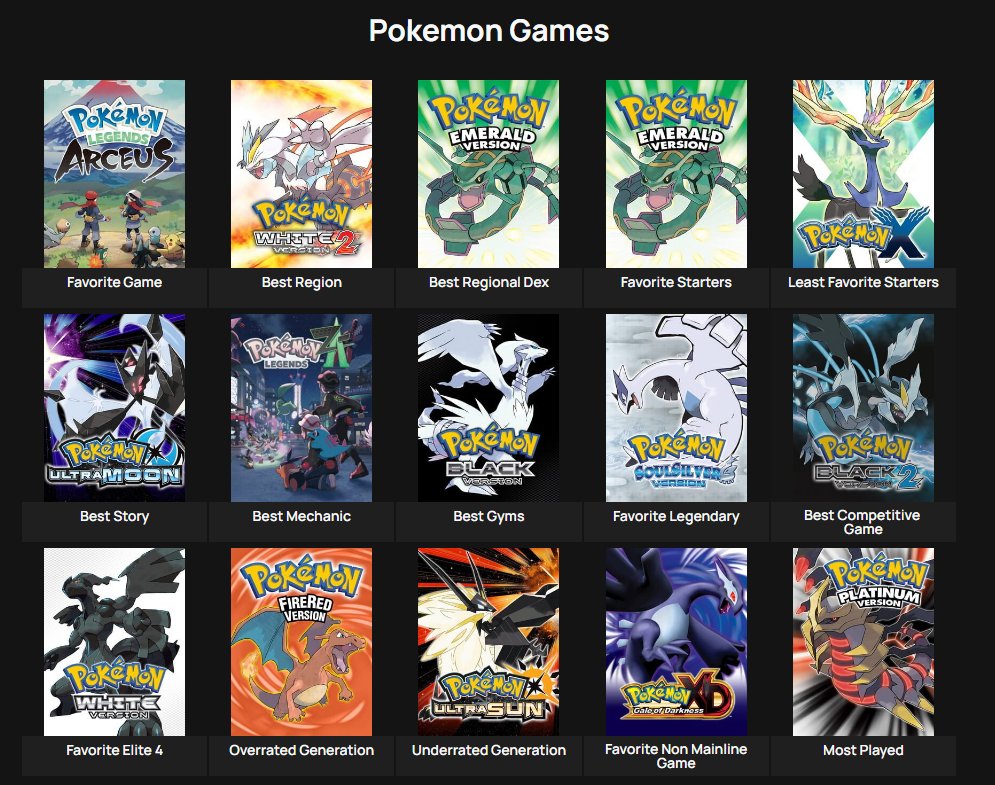The image size is (995, 785).
Task: Select the 'Least Favorite Starters' label
Action: click(864, 282)
